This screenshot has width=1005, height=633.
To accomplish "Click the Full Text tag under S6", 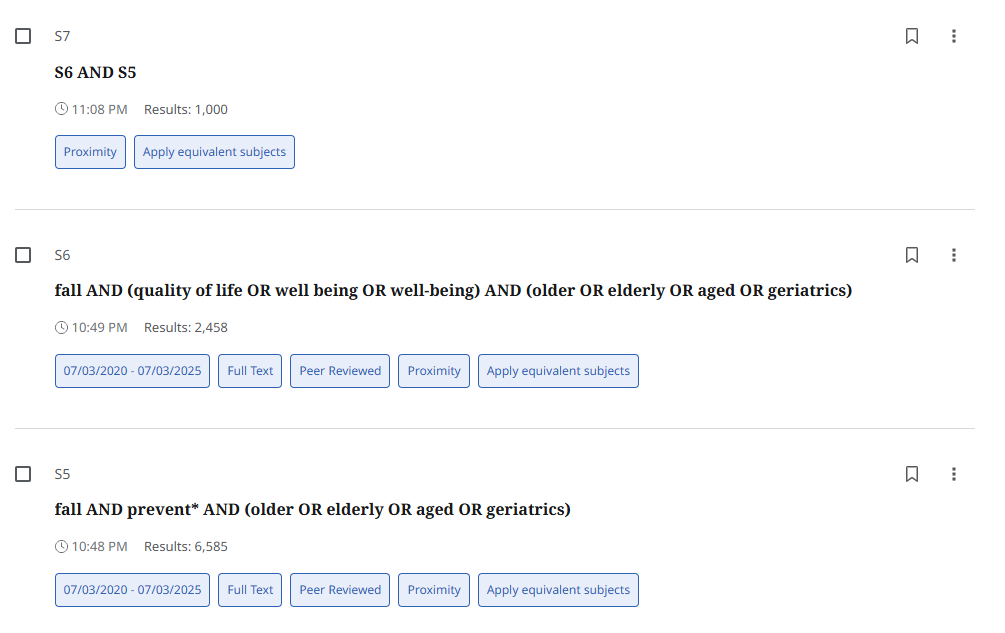I will tap(250, 371).
